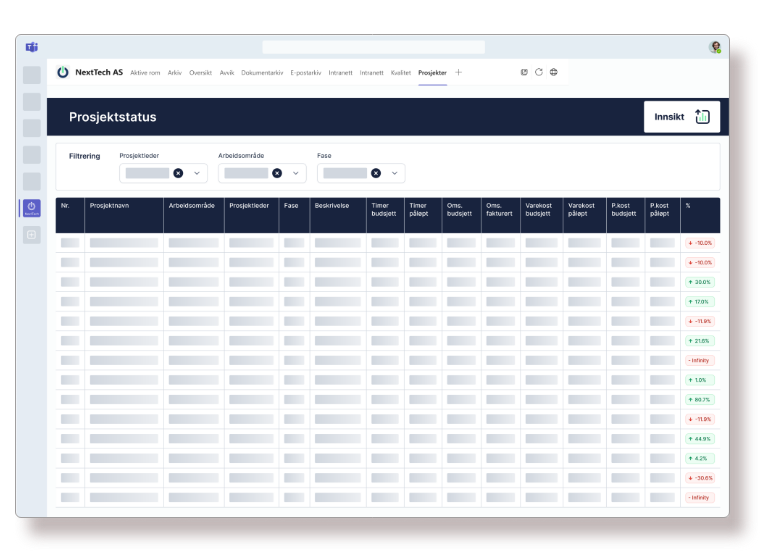Expand the Fase filter dropdown
The image size is (765, 556).
(x=394, y=173)
